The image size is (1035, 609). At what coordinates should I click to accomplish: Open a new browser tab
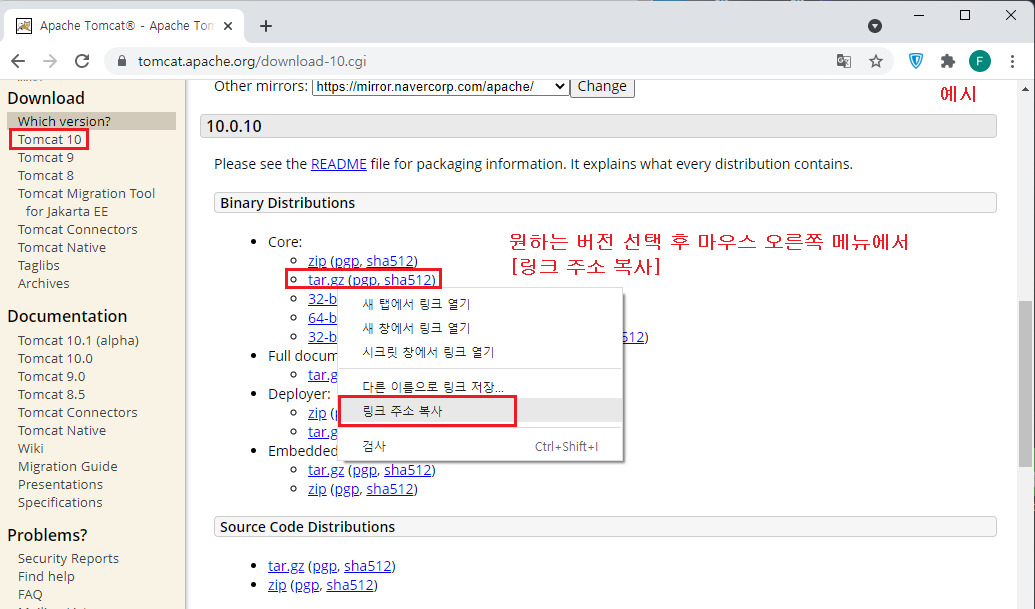(265, 26)
